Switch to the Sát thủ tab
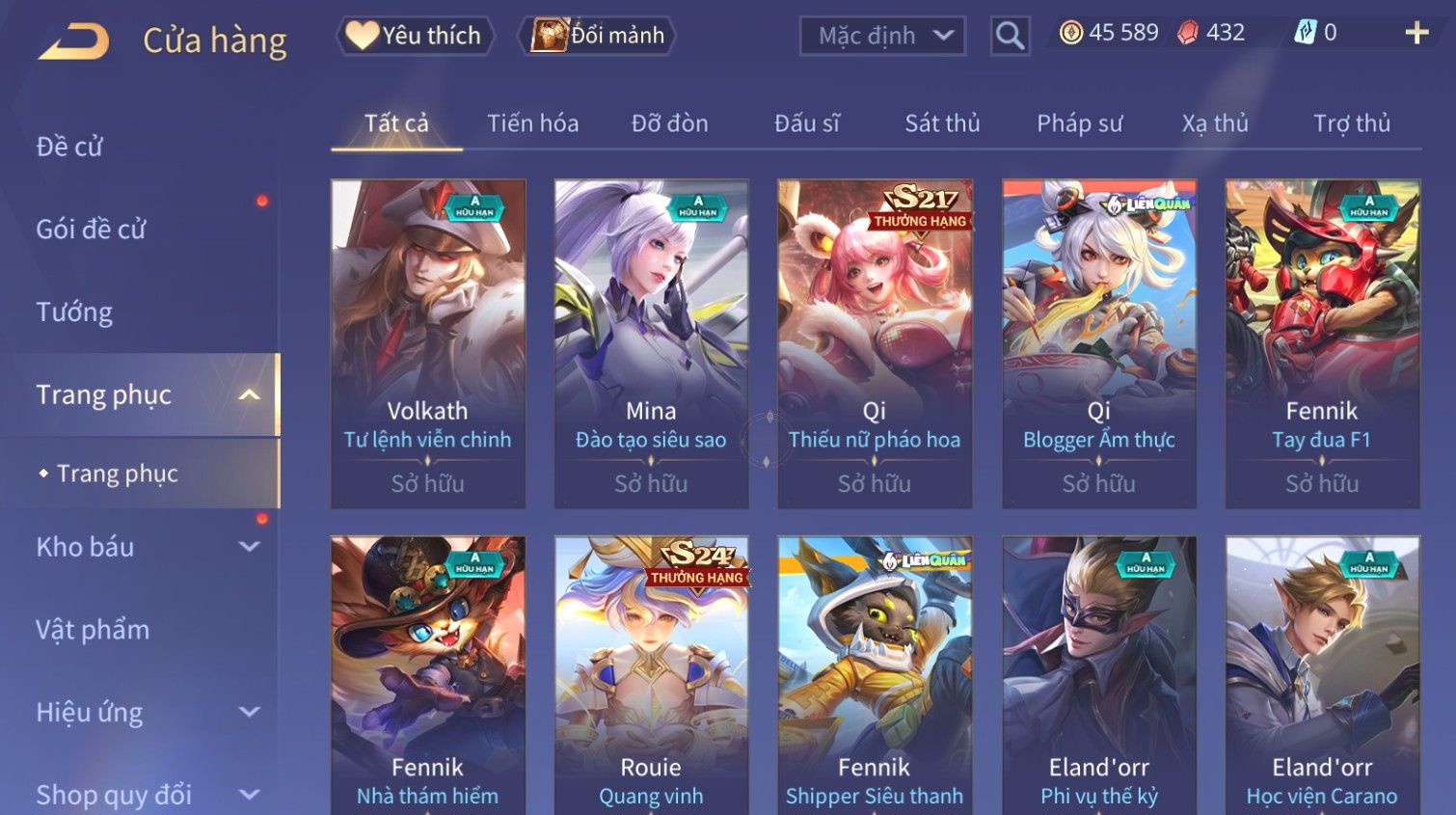1456x815 pixels. 942,123
